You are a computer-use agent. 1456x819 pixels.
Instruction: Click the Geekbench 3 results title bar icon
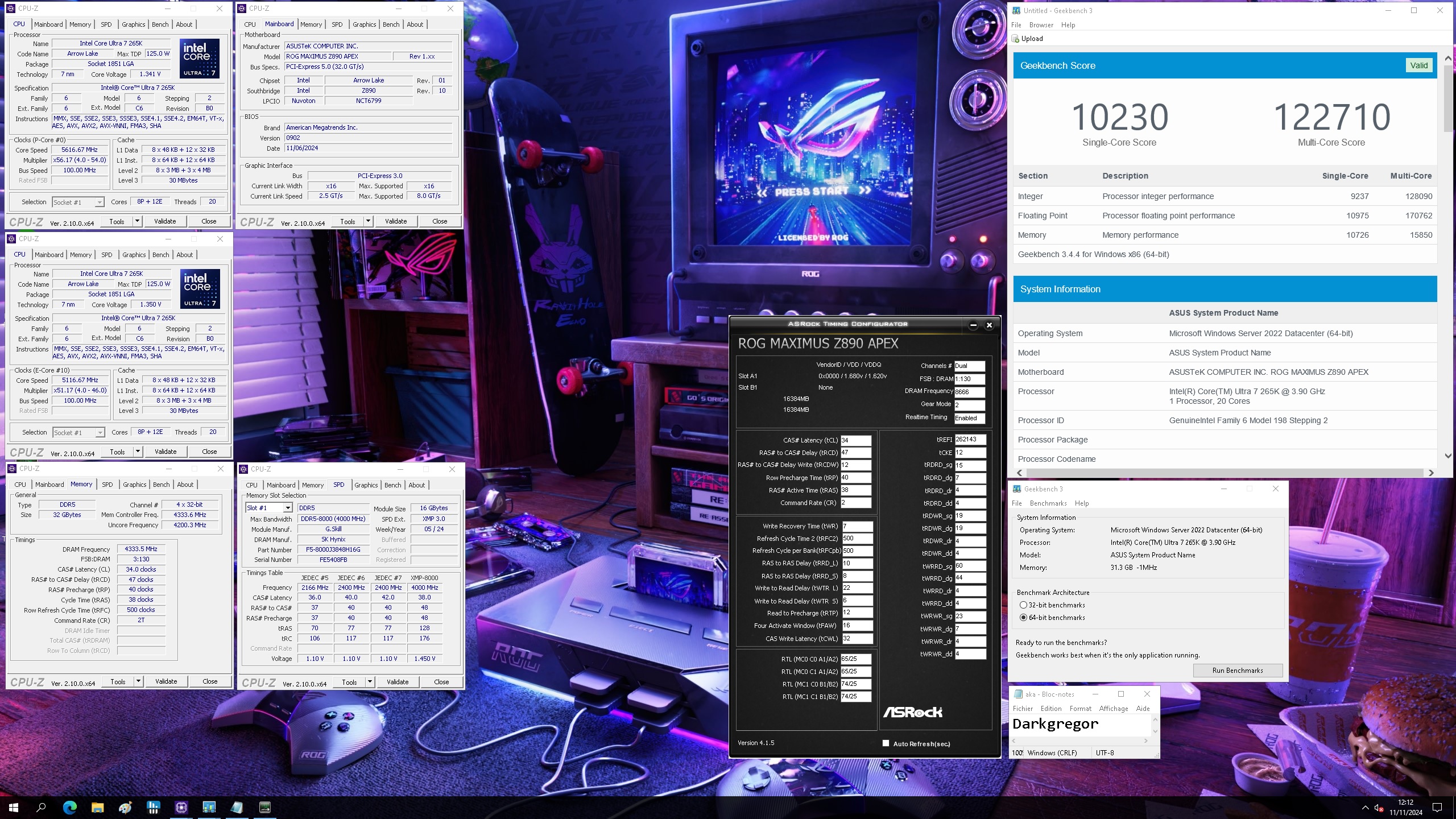[x=1016, y=10]
